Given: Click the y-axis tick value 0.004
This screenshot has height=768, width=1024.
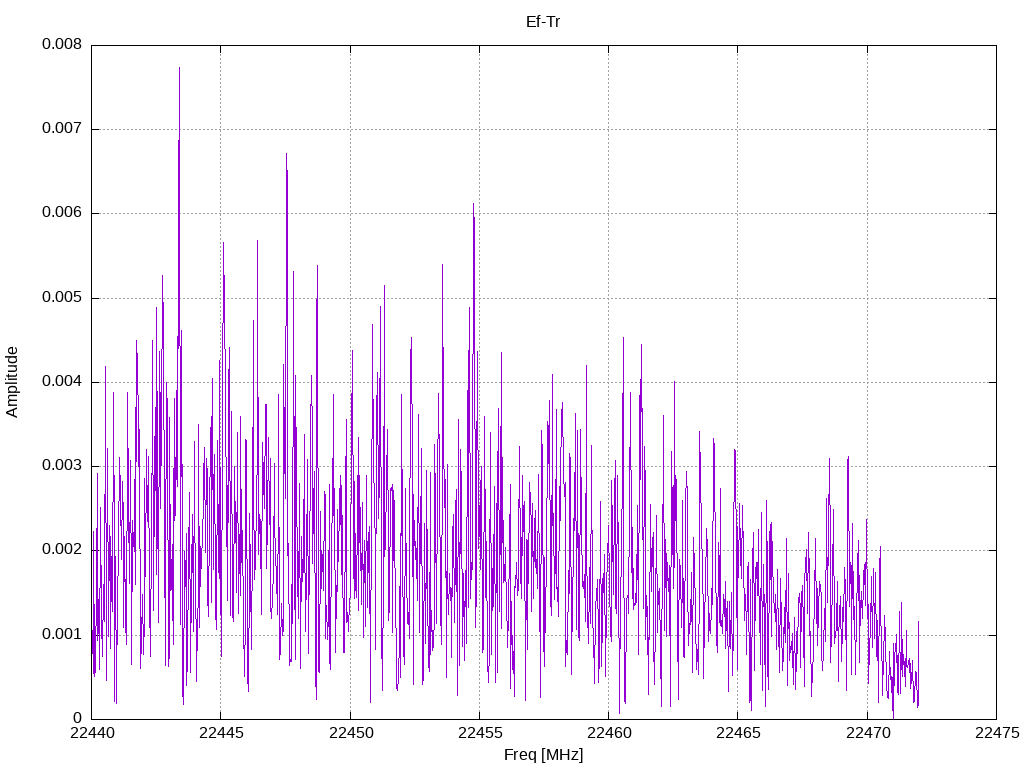Looking at the screenshot, I should [62, 381].
